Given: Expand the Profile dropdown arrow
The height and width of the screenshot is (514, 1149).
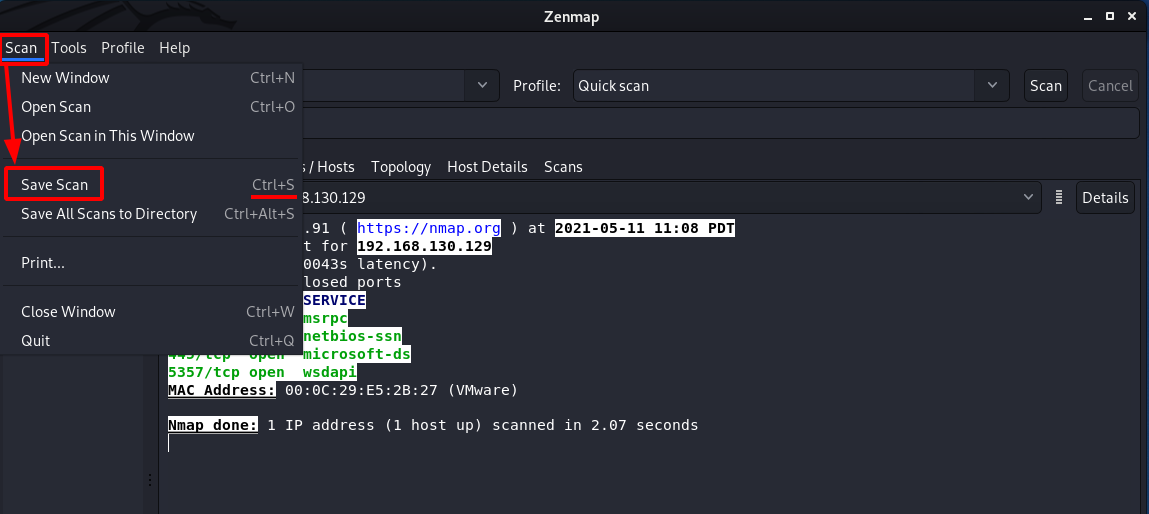Looking at the screenshot, I should 992,85.
